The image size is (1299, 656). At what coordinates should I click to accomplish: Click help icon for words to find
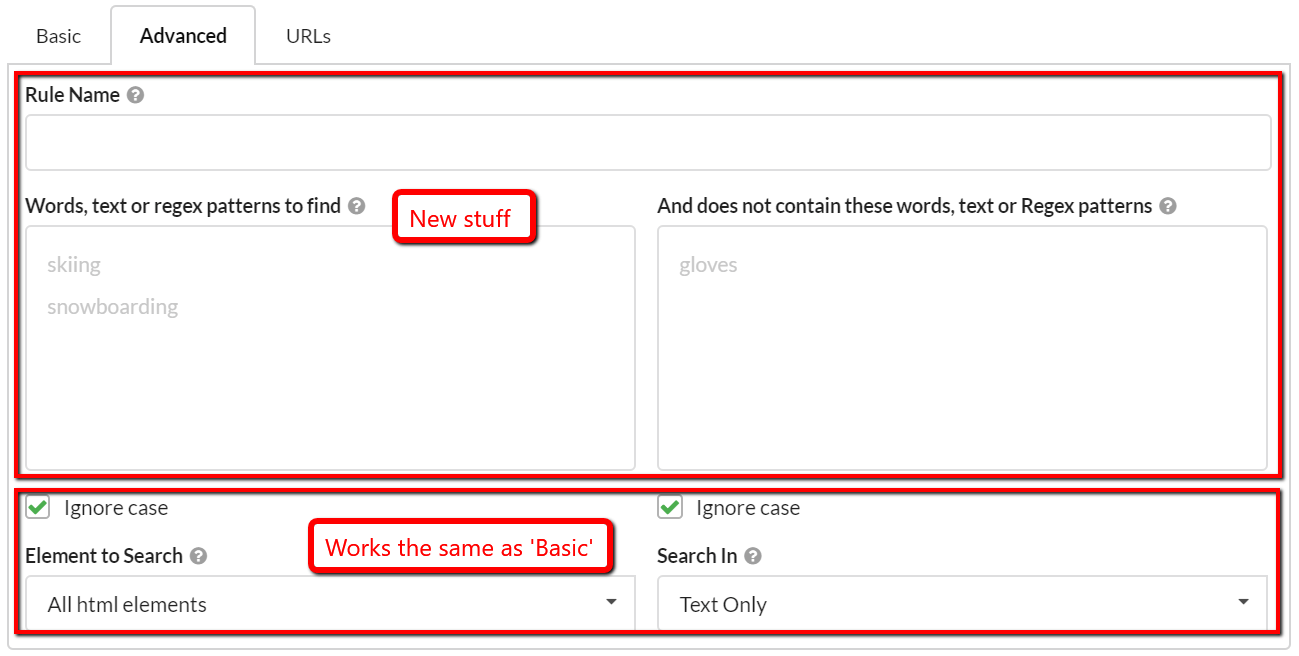pos(357,206)
